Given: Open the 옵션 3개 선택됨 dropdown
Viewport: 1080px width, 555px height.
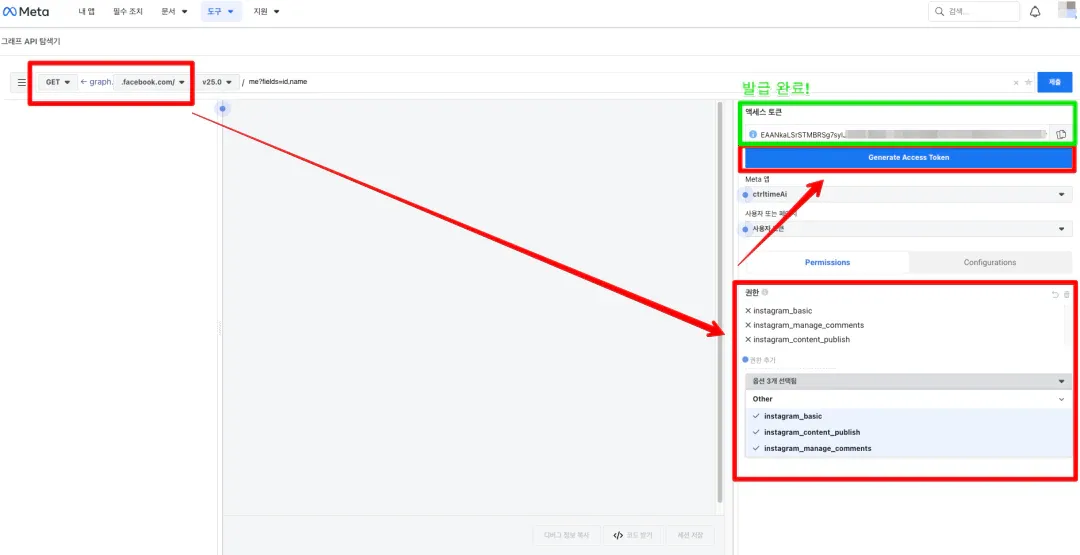Looking at the screenshot, I should pos(908,381).
